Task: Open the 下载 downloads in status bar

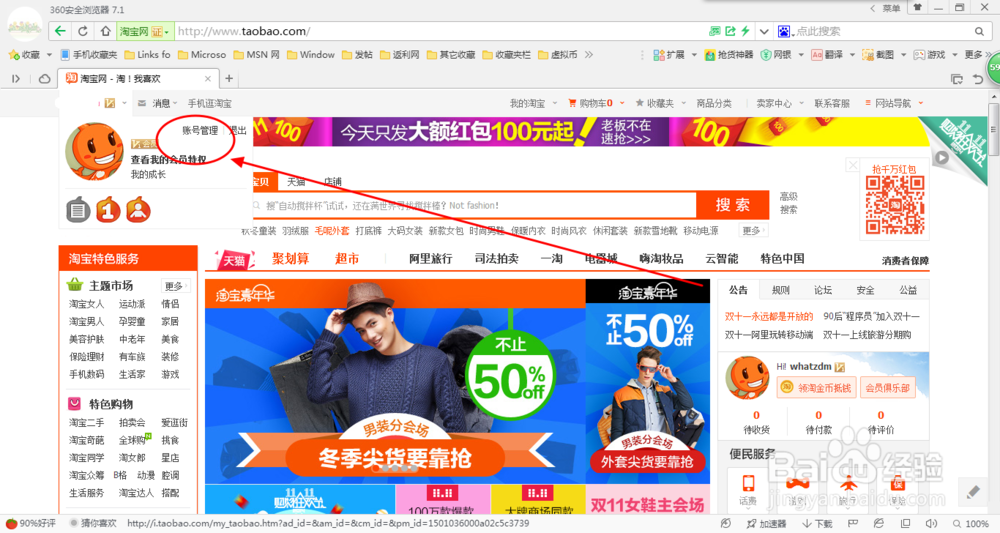Action: pos(818,523)
